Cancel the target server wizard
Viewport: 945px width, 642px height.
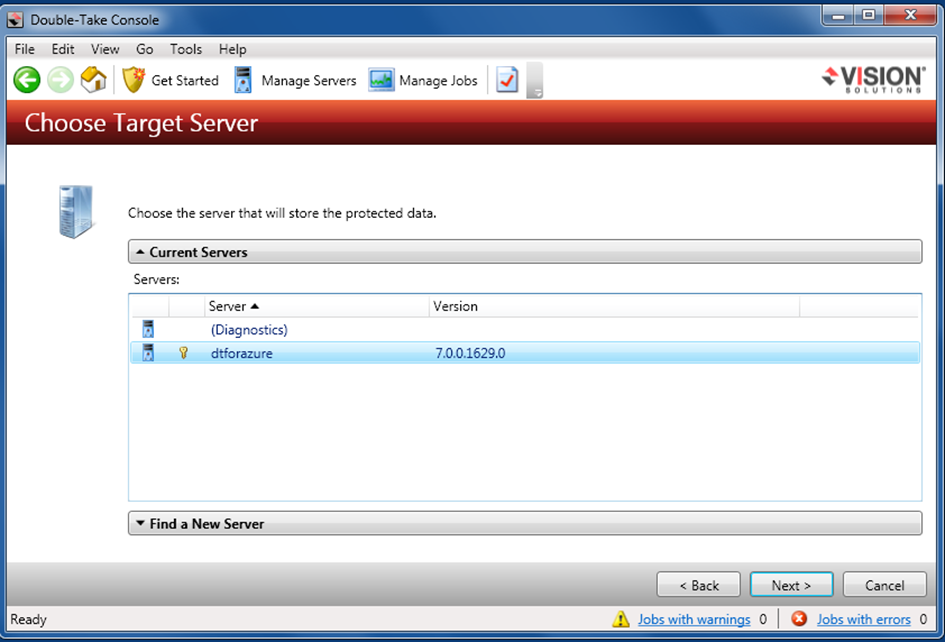pos(884,585)
